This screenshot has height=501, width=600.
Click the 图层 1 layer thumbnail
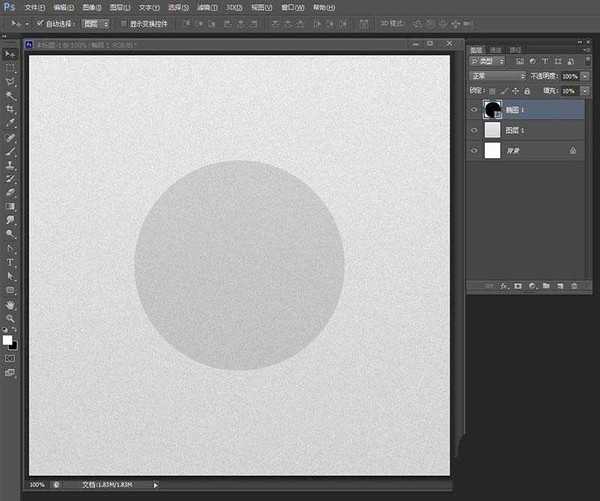click(492, 130)
